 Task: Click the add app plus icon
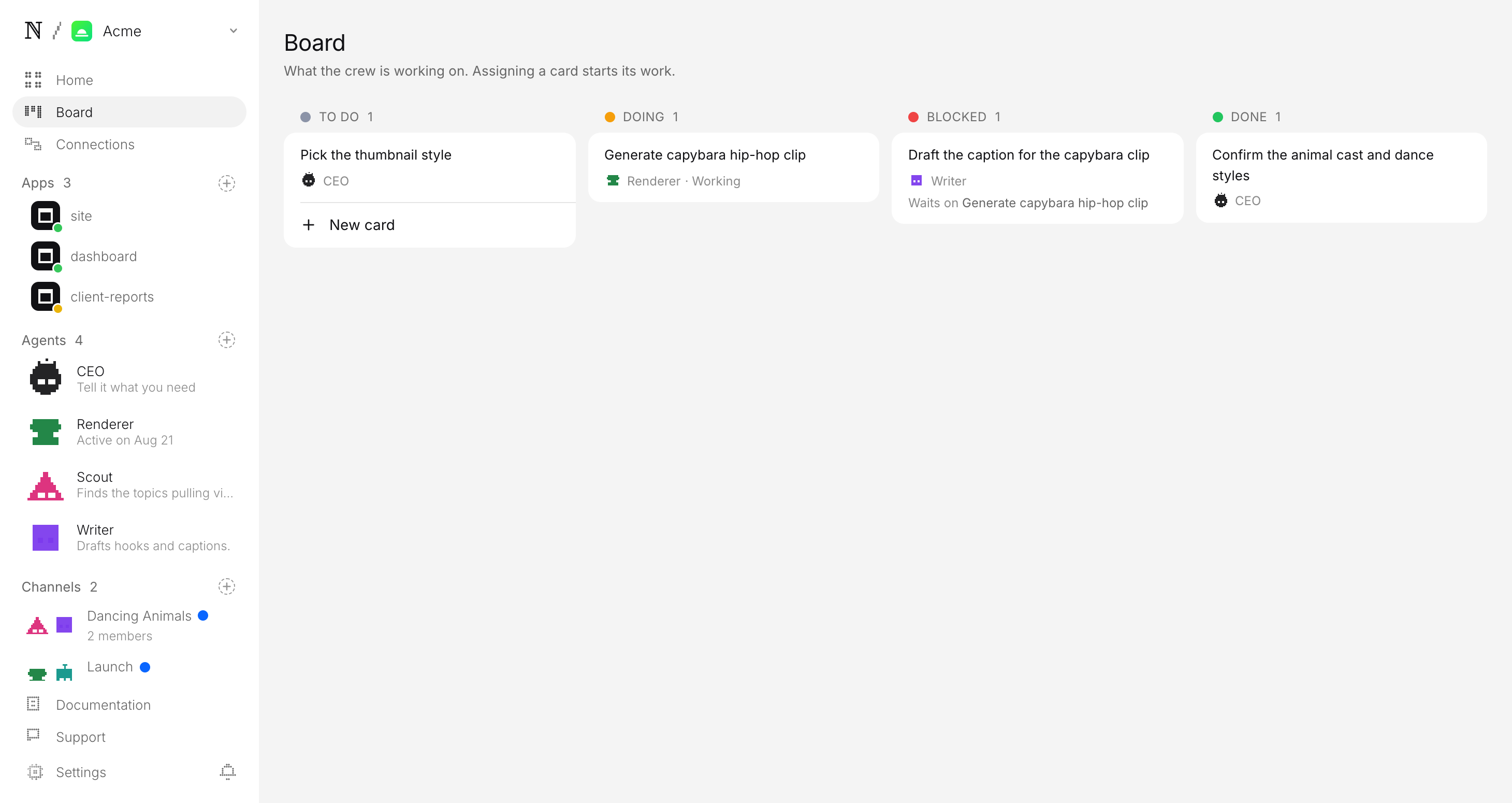[227, 183]
